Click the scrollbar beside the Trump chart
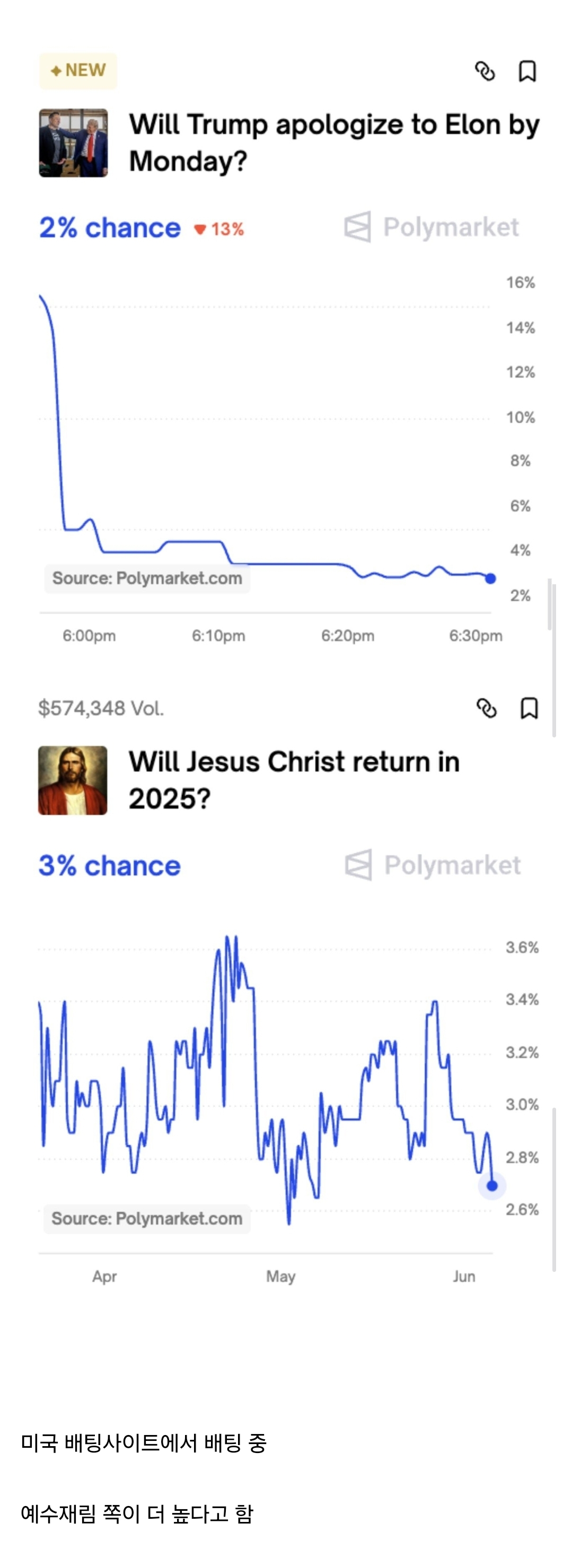Screen dimensions: 572x1568 pos(550,604)
